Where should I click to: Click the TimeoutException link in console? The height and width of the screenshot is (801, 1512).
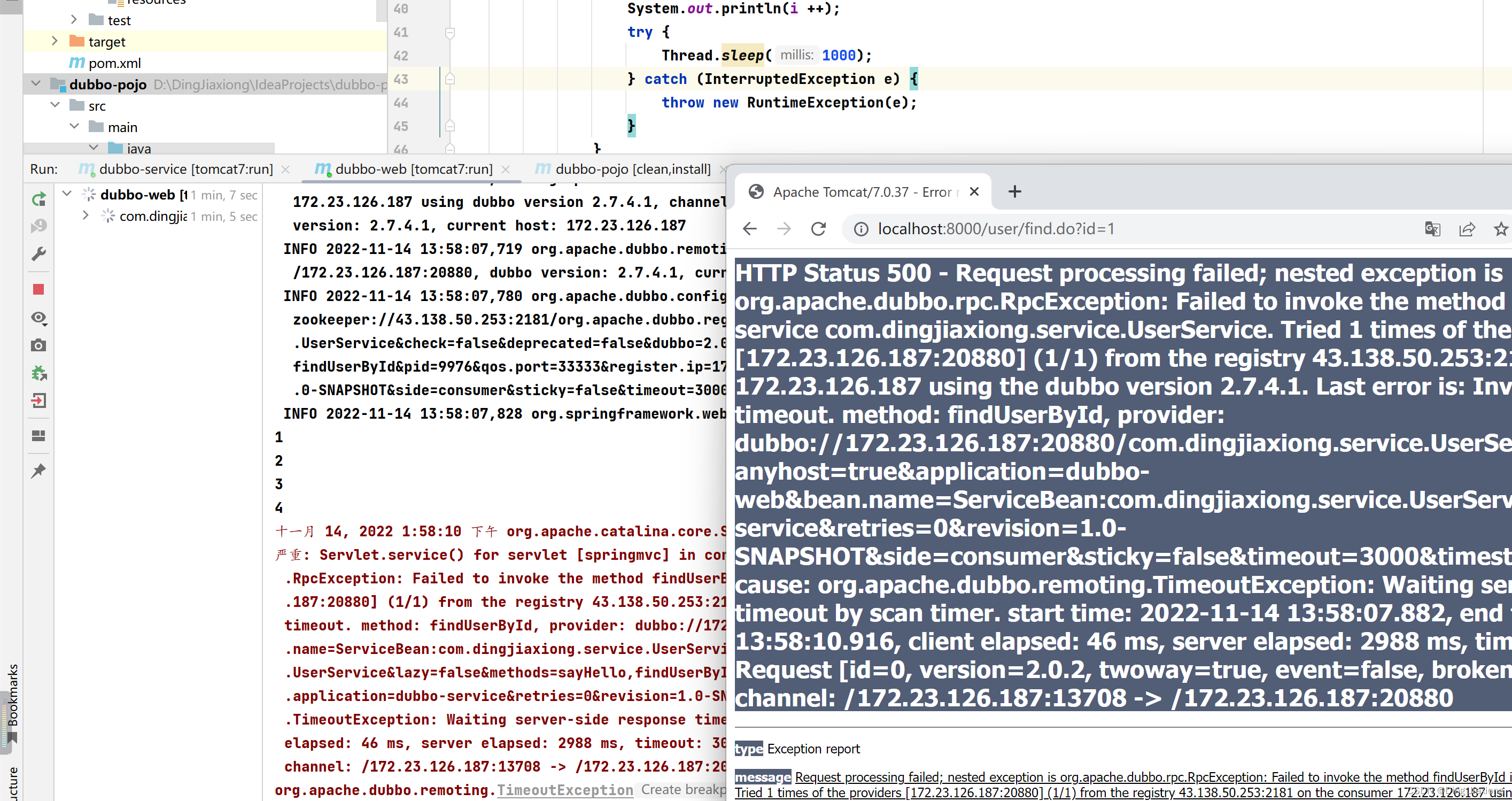point(565,790)
